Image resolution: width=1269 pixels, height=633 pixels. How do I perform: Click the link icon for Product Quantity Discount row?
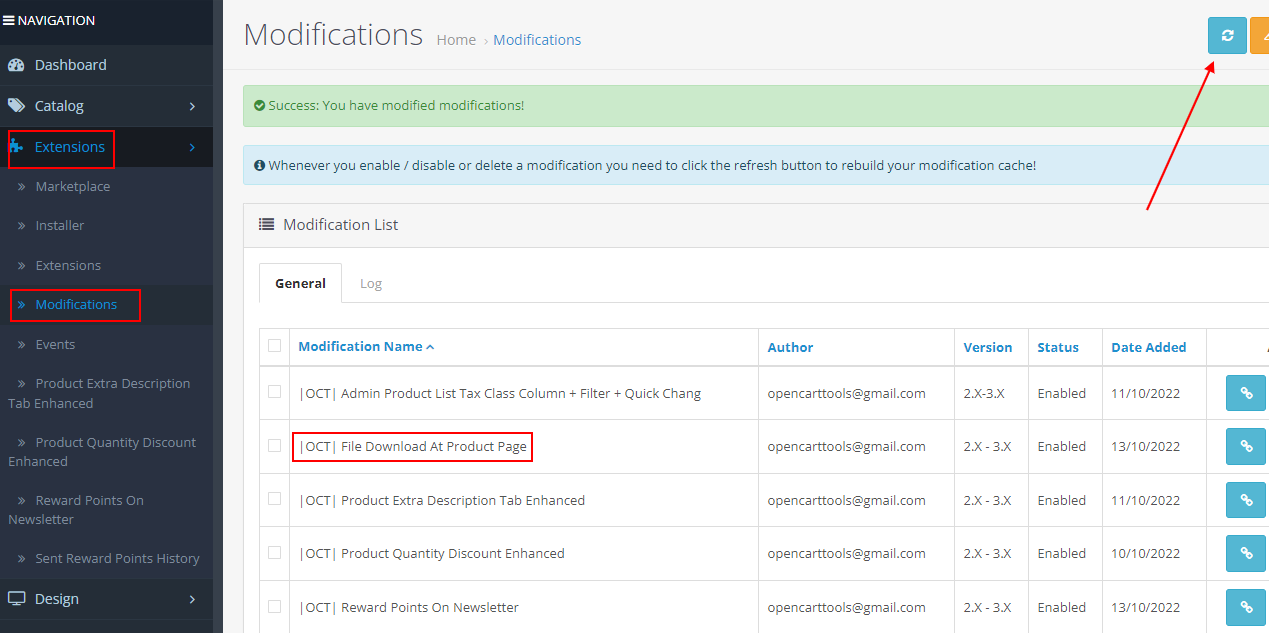click(x=1246, y=553)
